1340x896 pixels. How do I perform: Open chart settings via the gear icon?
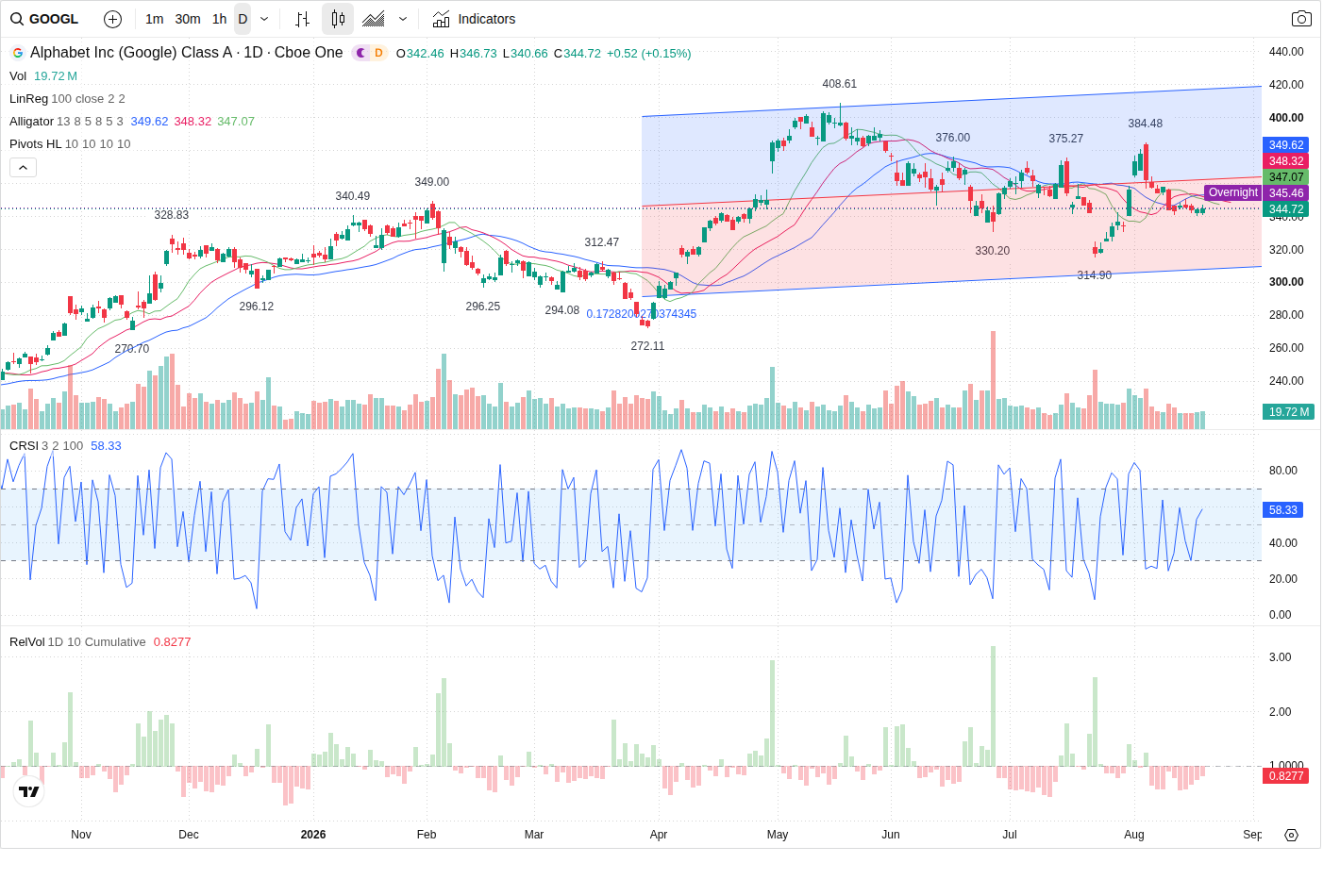point(1292,835)
